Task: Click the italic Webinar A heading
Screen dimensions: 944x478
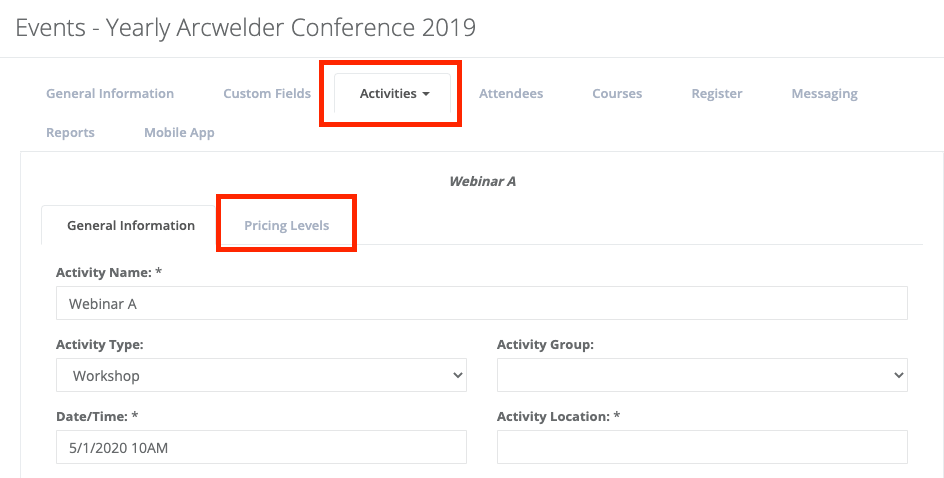Action: 482,182
